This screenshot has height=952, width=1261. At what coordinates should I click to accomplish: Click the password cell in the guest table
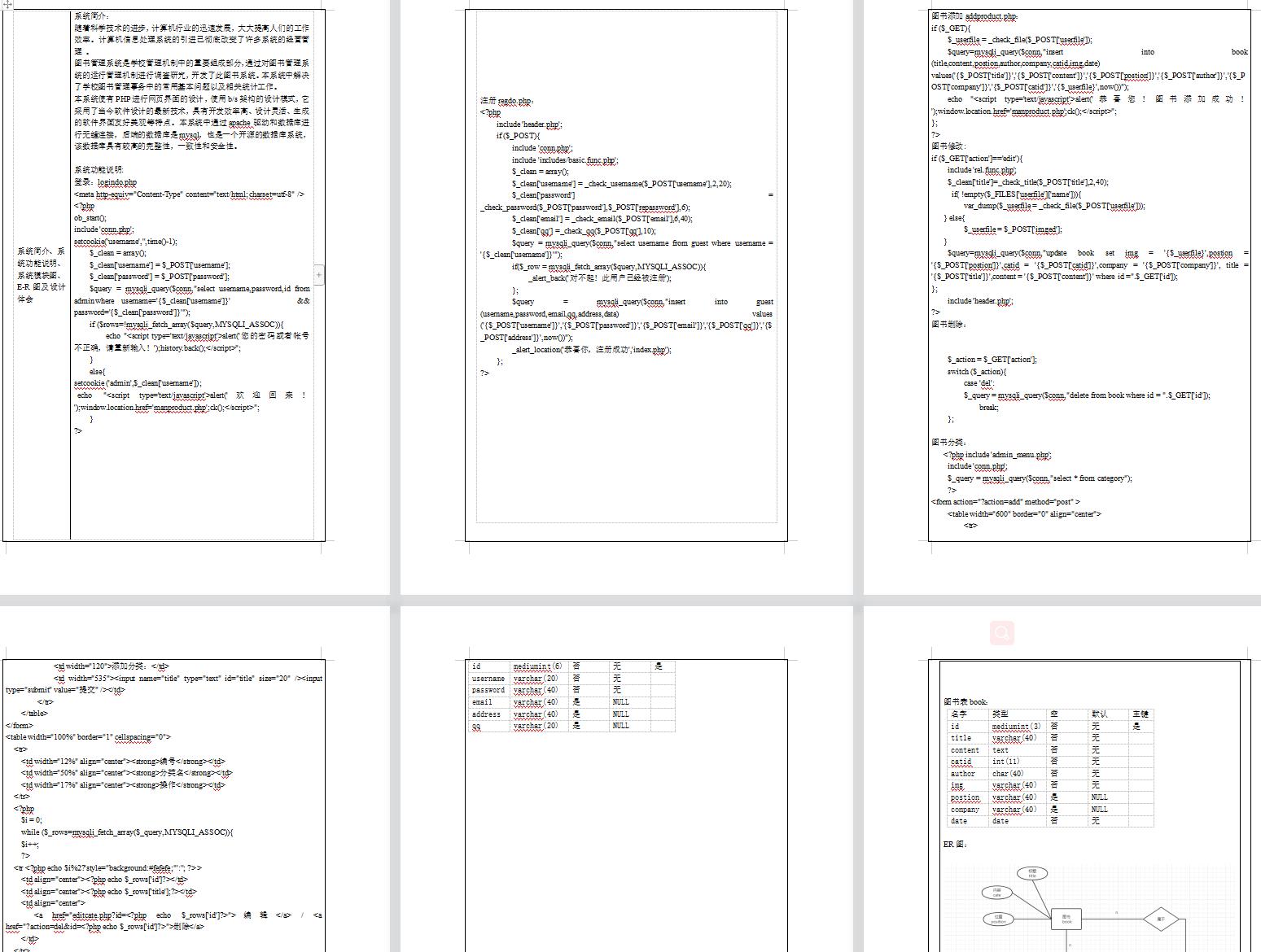tap(488, 690)
